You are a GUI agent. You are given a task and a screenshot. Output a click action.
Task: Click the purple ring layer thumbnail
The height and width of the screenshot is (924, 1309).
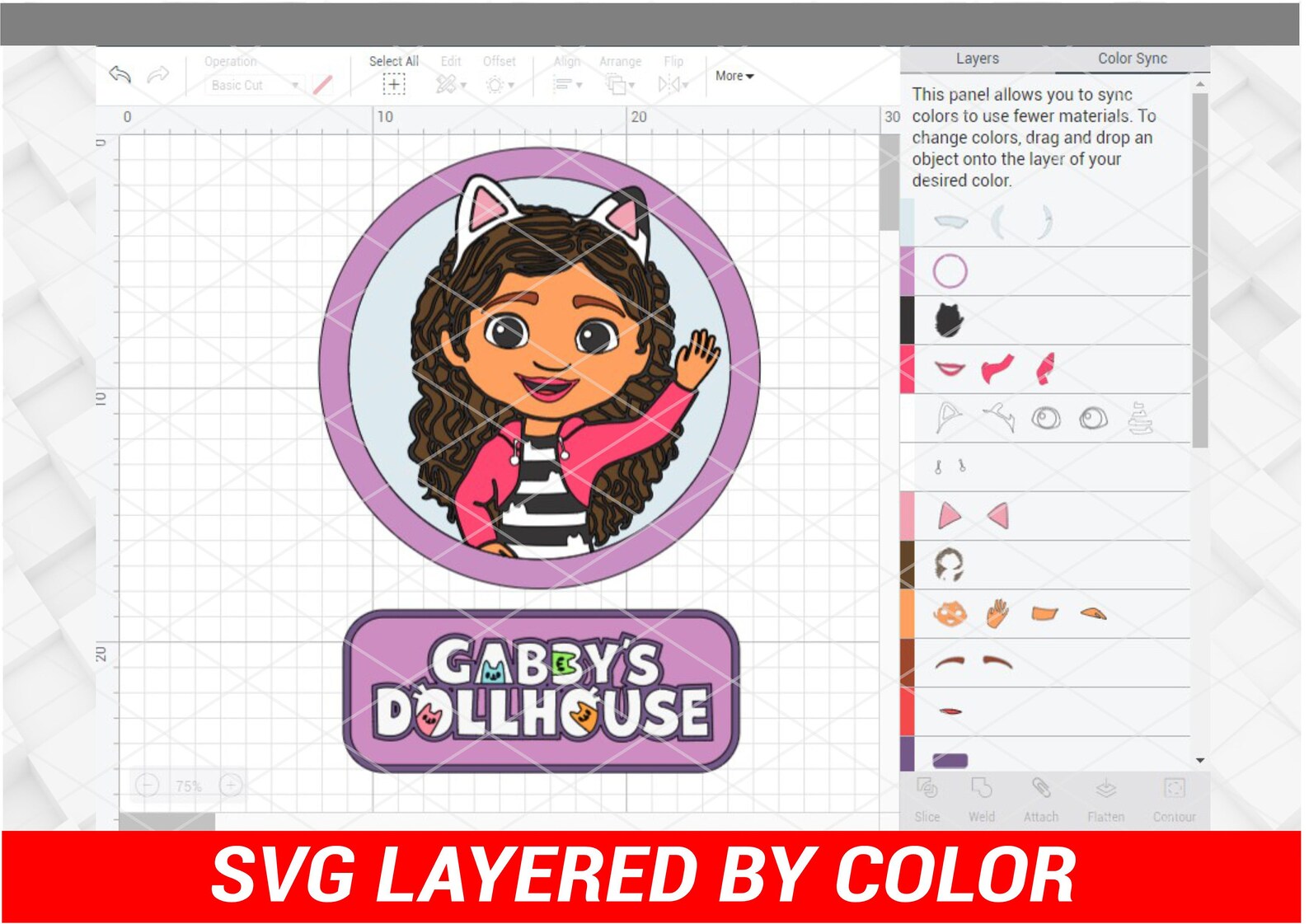click(950, 271)
